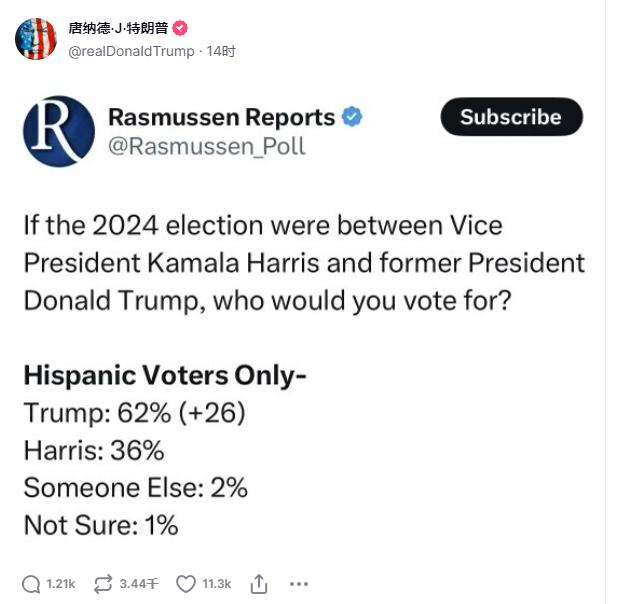Subscribe to Rasmussen Reports
This screenshot has height=604, width=625.
[511, 117]
